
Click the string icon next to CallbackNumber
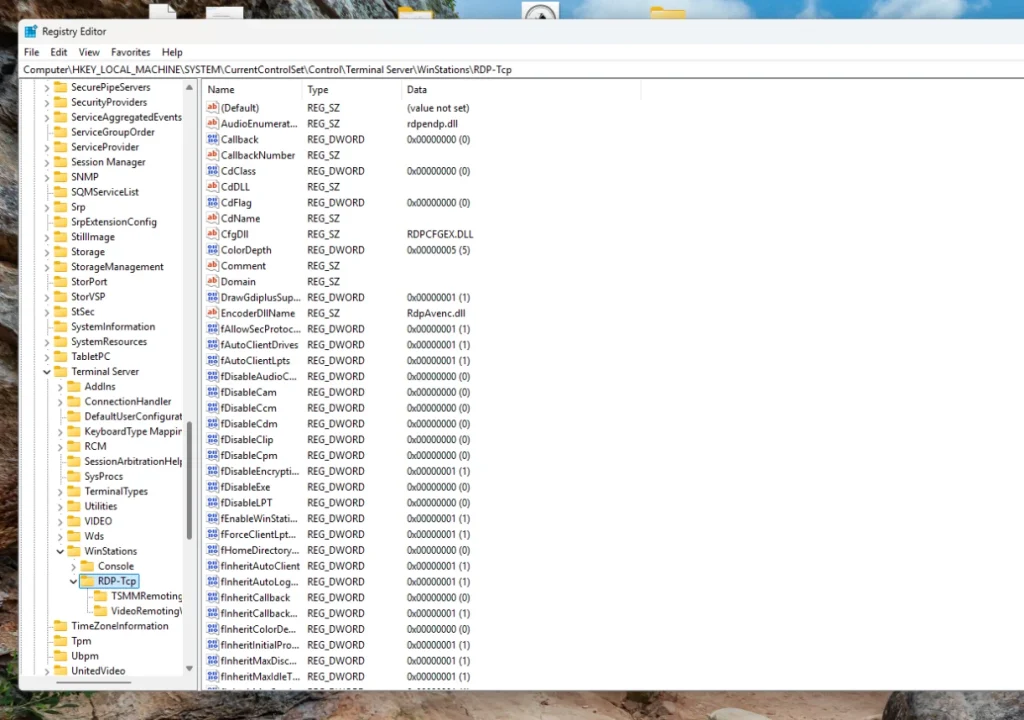(212, 155)
